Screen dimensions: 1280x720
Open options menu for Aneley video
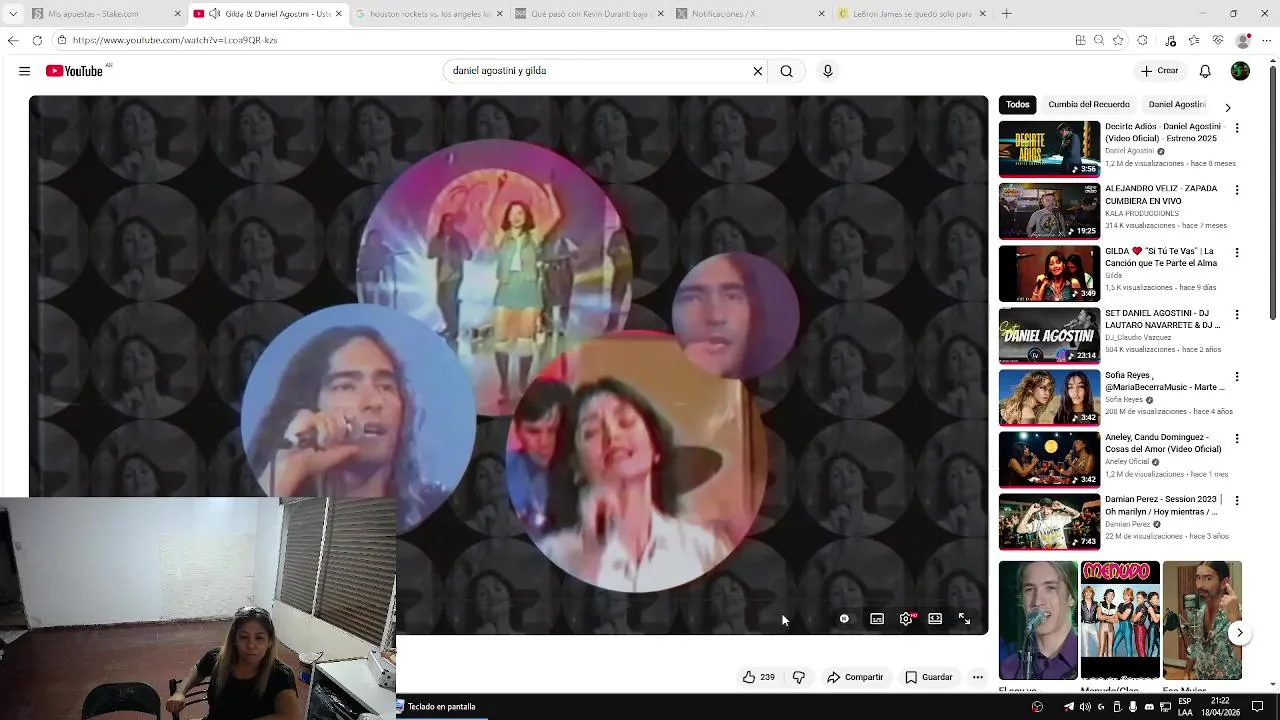click(x=1237, y=438)
